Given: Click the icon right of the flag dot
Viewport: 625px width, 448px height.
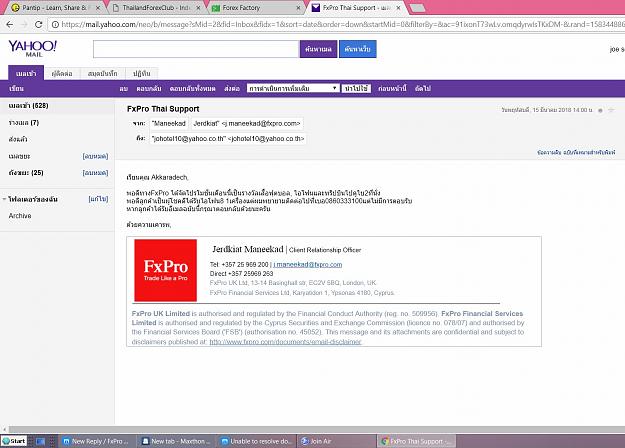Looking at the screenshot, I should 611,110.
